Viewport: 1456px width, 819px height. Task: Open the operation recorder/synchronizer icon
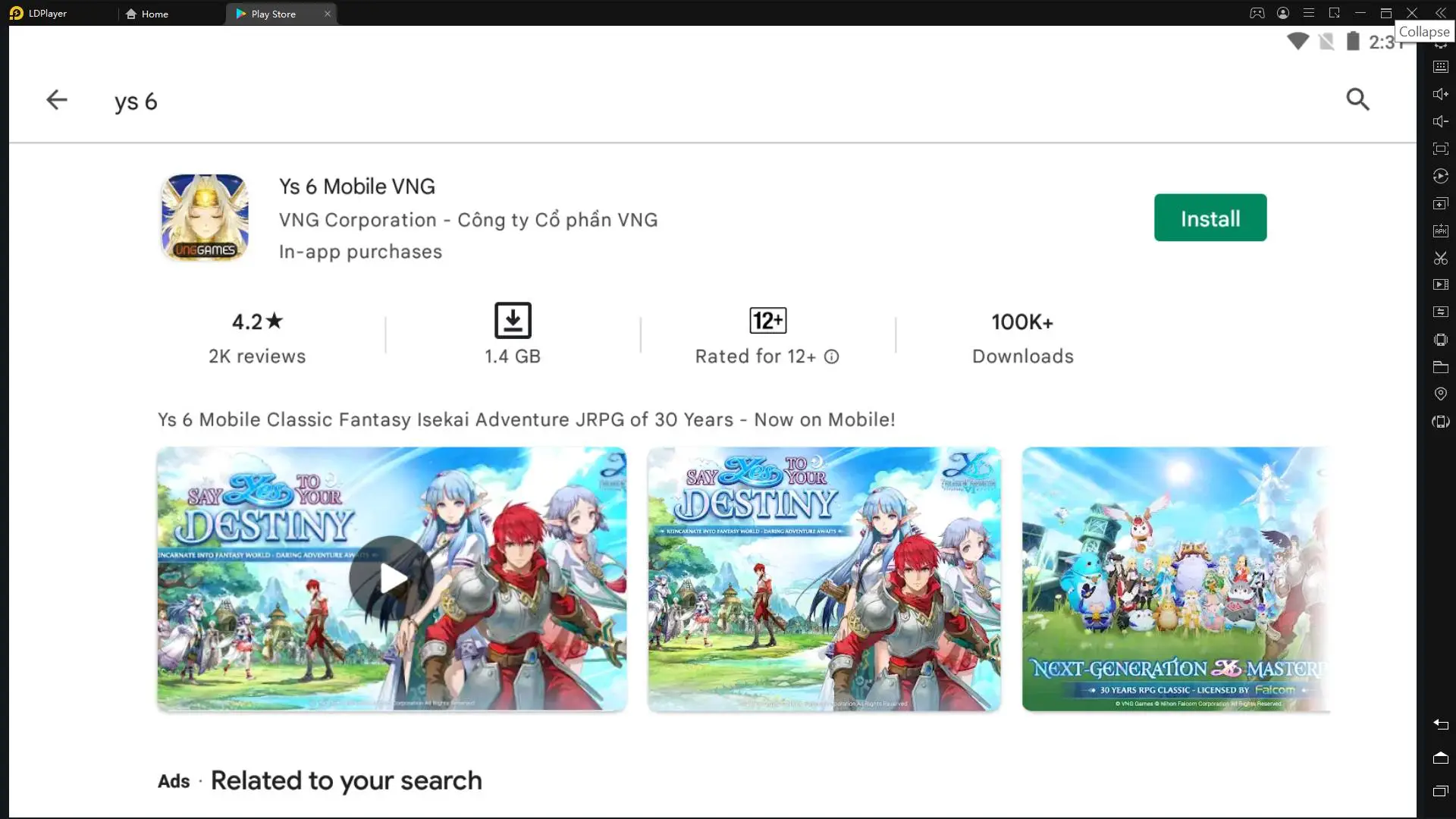(1441, 176)
